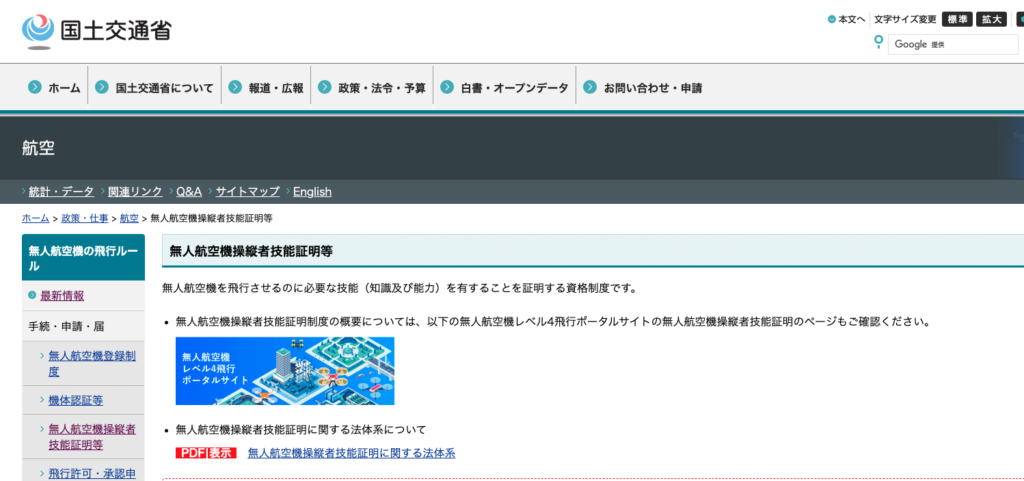Click the arrow icon beside お問い合わせ・申請

pyautogui.click(x=590, y=87)
